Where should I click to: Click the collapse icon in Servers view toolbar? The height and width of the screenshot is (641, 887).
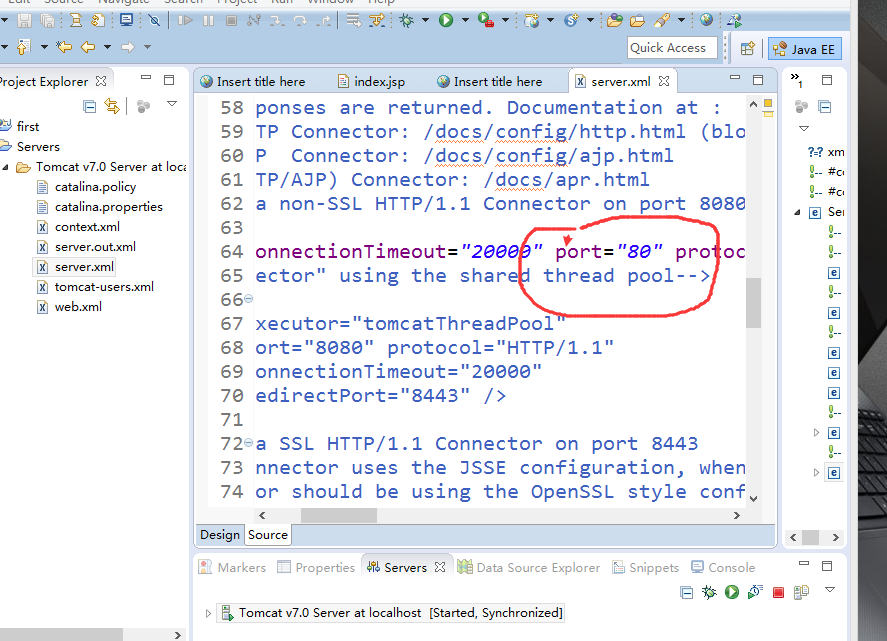(686, 593)
